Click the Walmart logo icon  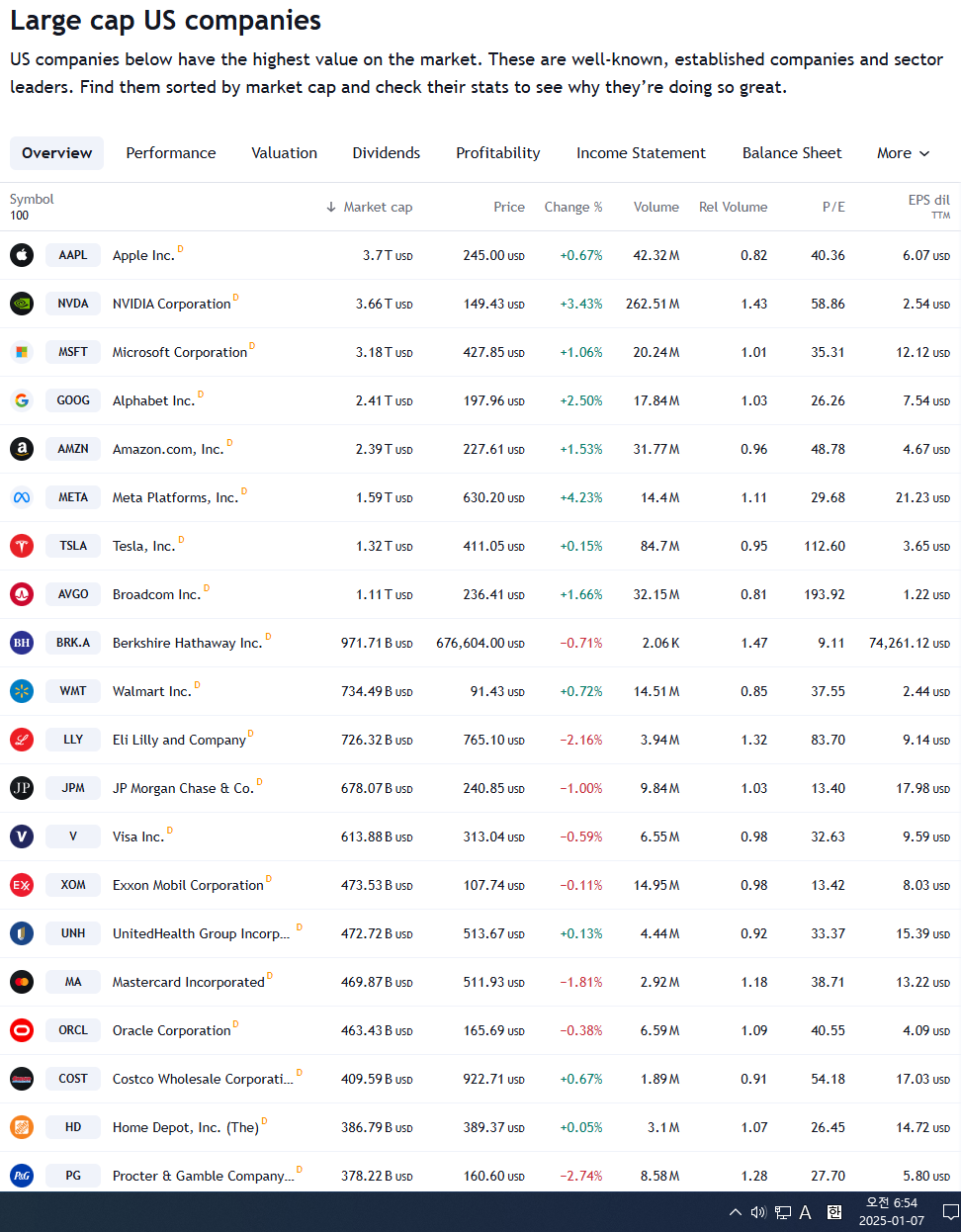tap(22, 691)
